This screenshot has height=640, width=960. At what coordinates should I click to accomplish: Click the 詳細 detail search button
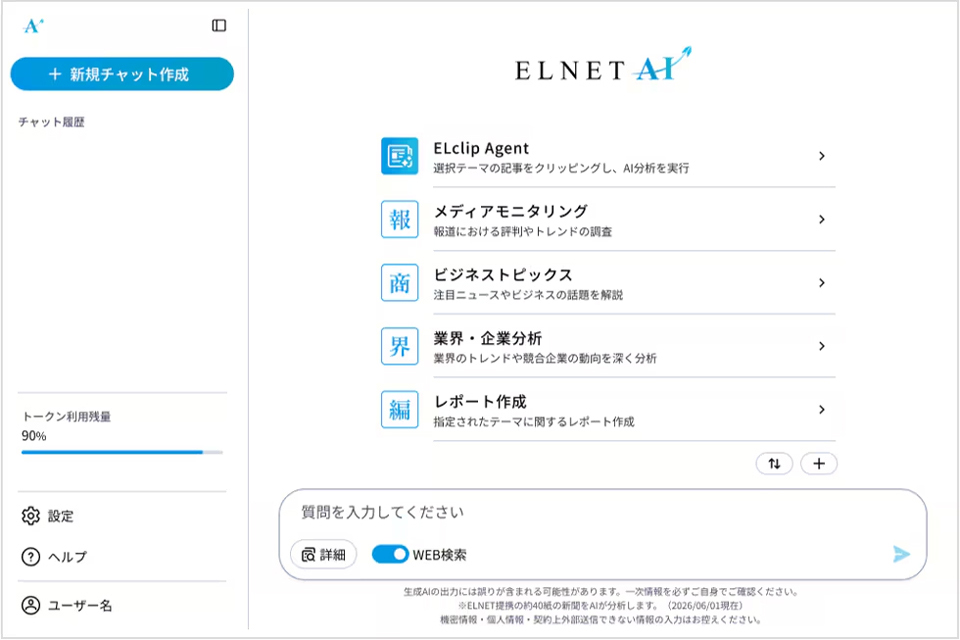(x=323, y=554)
